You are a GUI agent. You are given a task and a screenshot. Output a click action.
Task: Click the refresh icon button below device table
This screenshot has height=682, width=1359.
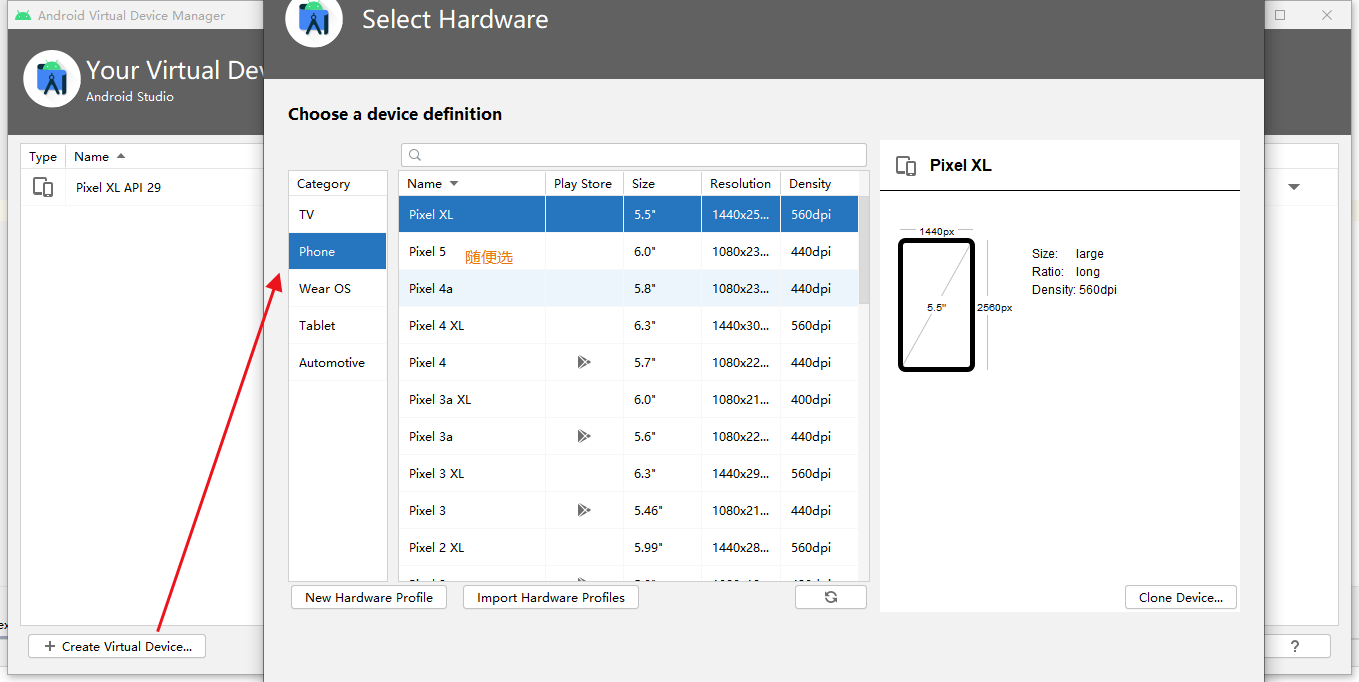click(x=831, y=597)
